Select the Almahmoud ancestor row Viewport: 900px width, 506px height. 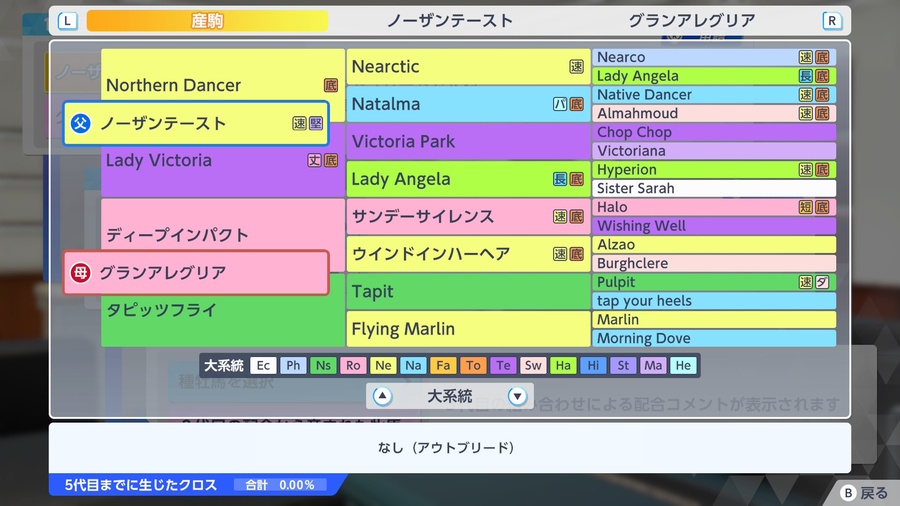click(x=714, y=114)
